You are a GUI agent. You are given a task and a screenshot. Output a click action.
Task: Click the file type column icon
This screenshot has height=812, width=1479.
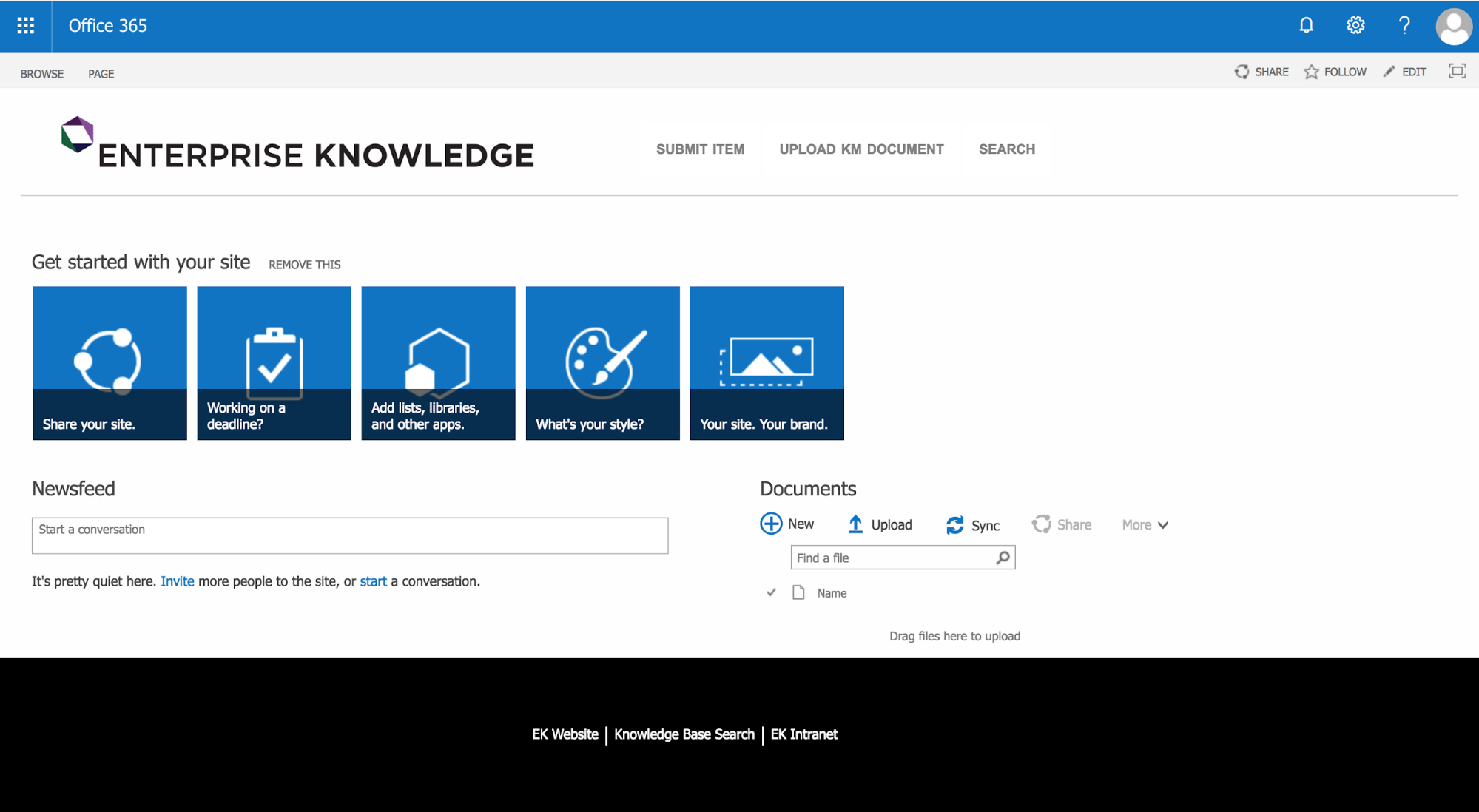coord(798,592)
